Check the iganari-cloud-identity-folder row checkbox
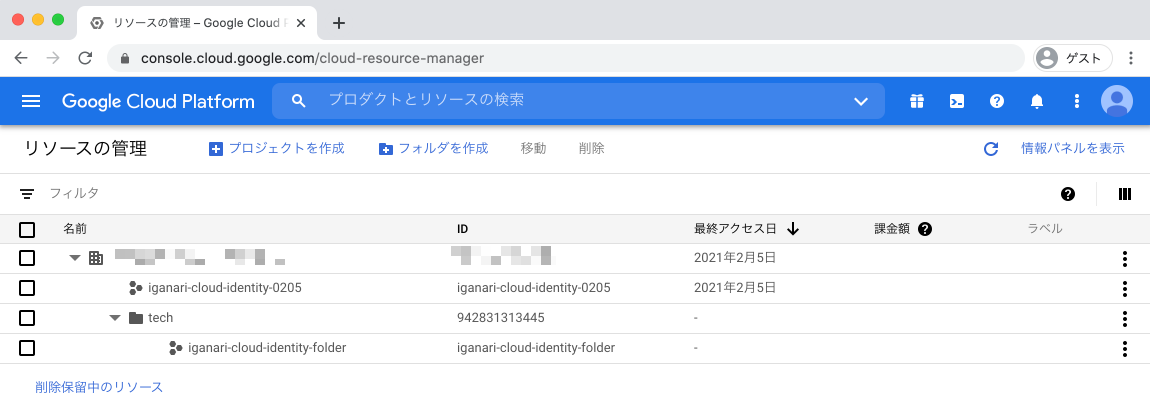Screen dimensions: 1150x416 click(x=27, y=348)
